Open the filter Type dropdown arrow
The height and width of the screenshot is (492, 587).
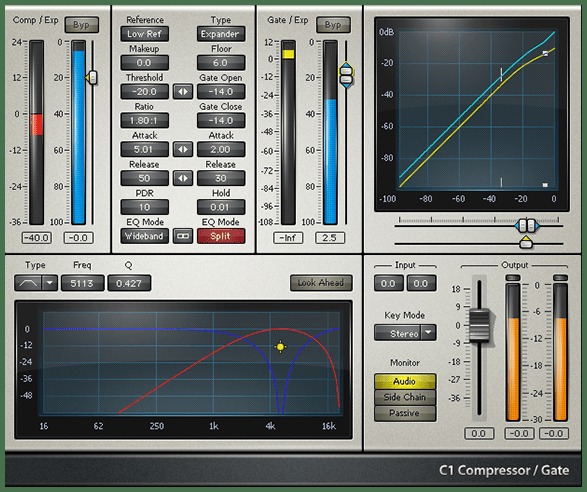pyautogui.click(x=50, y=283)
